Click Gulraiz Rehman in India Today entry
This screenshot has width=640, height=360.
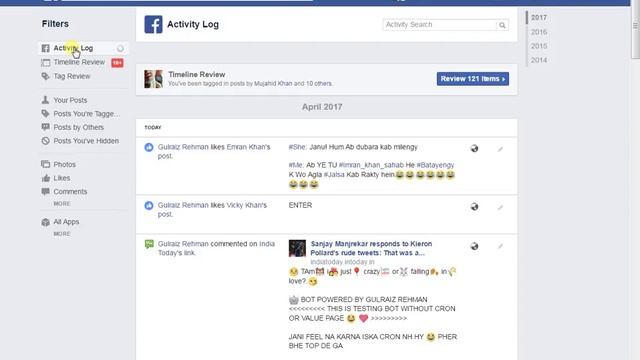183,244
